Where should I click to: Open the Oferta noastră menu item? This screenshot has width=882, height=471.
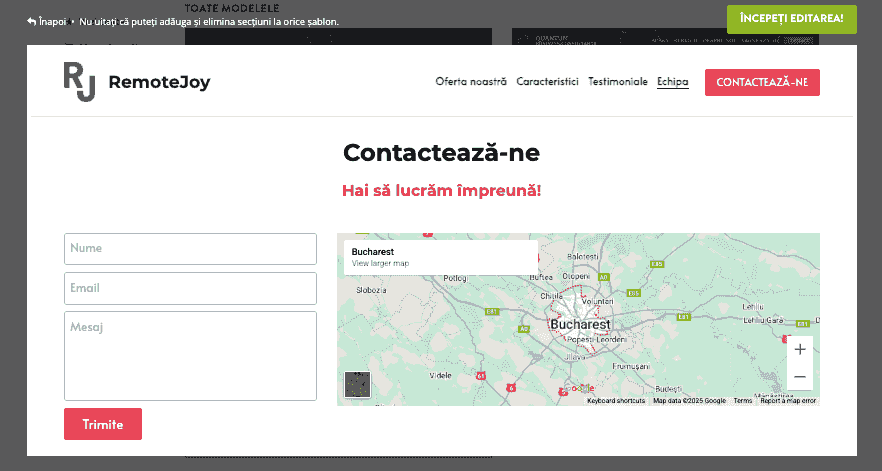click(x=471, y=82)
